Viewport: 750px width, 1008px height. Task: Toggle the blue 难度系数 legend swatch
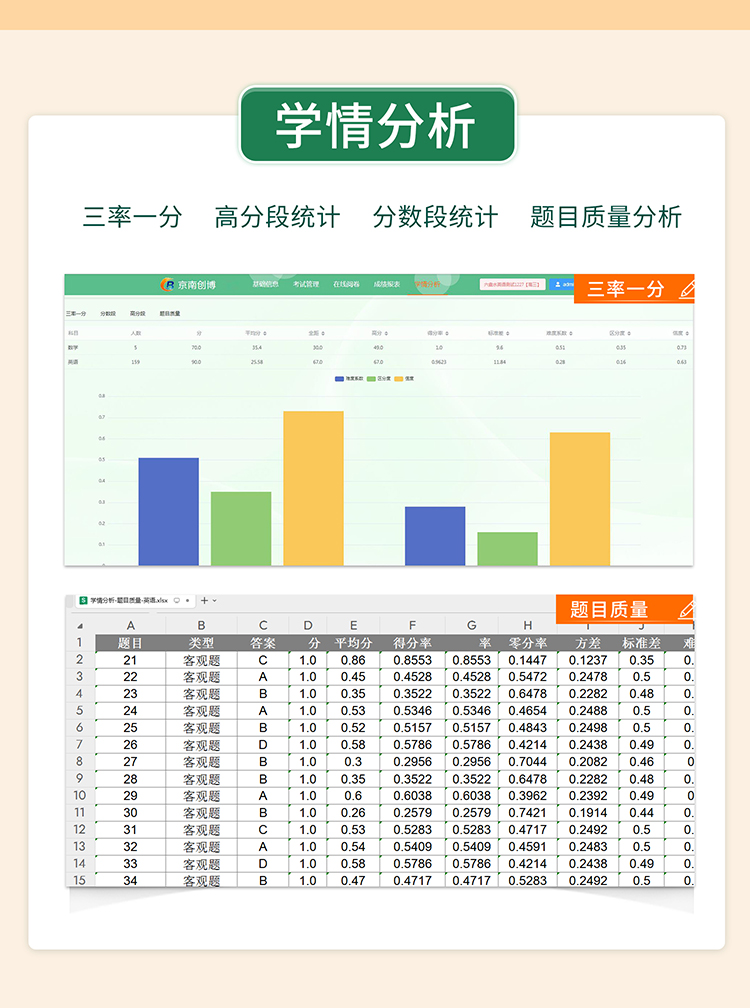(339, 379)
